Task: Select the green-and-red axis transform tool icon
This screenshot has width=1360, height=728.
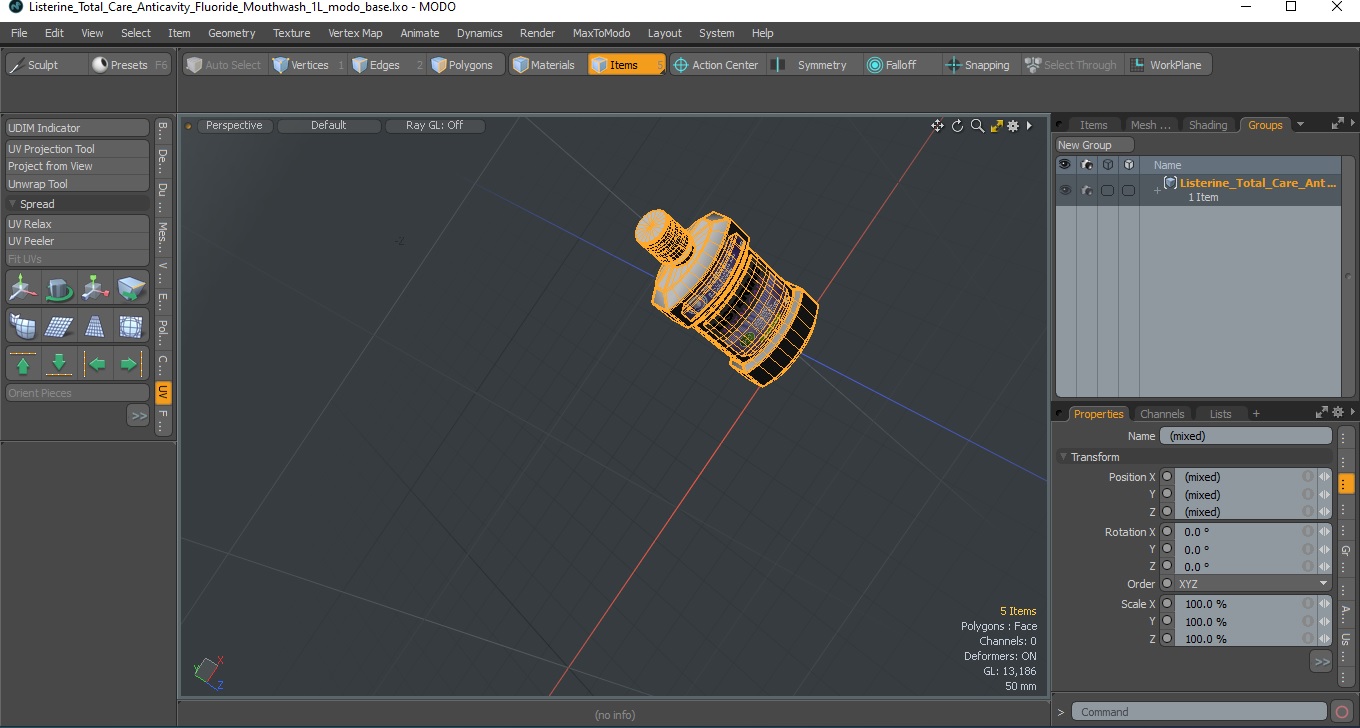Action: click(x=95, y=288)
